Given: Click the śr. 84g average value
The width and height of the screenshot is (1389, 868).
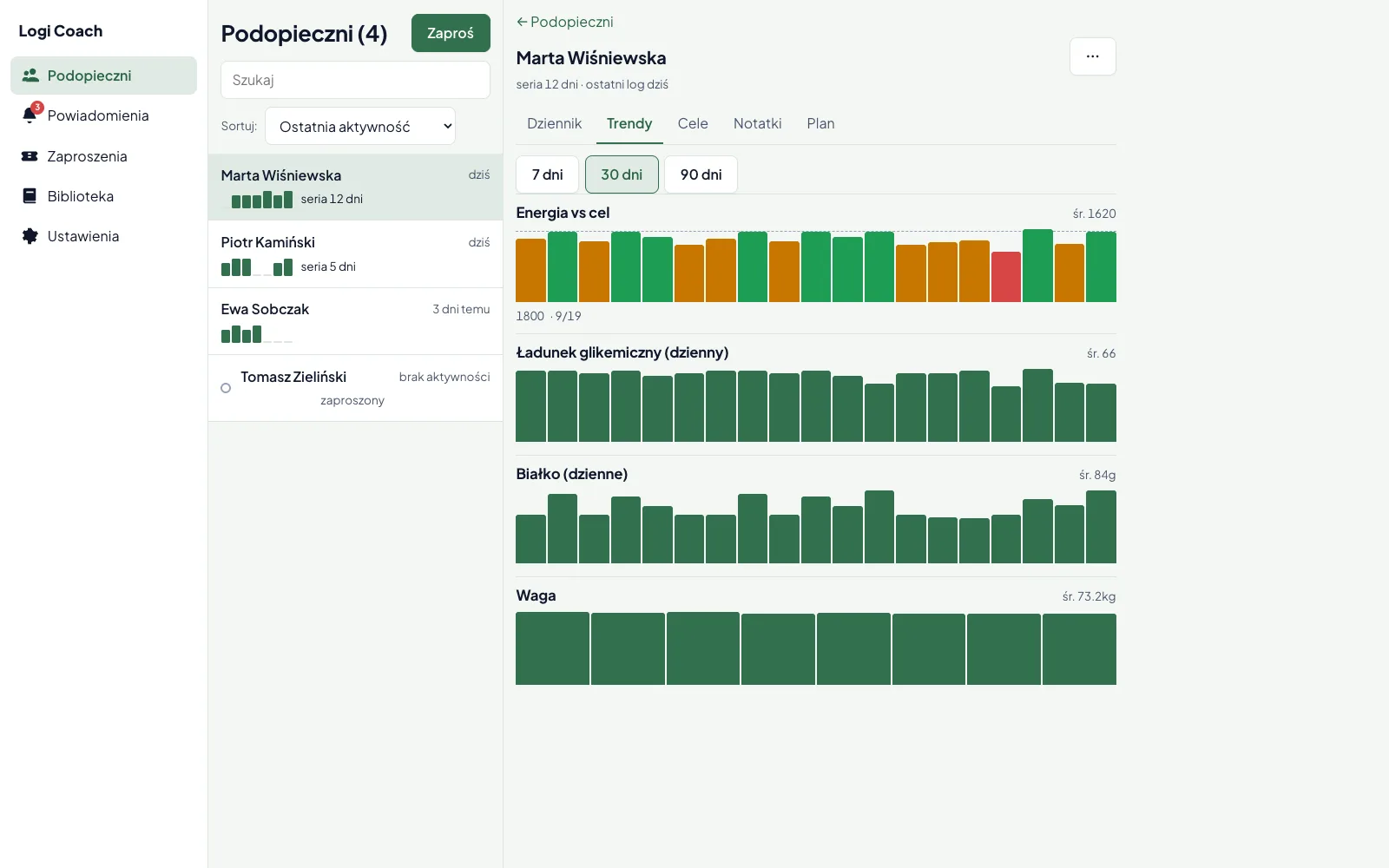Looking at the screenshot, I should point(1097,475).
